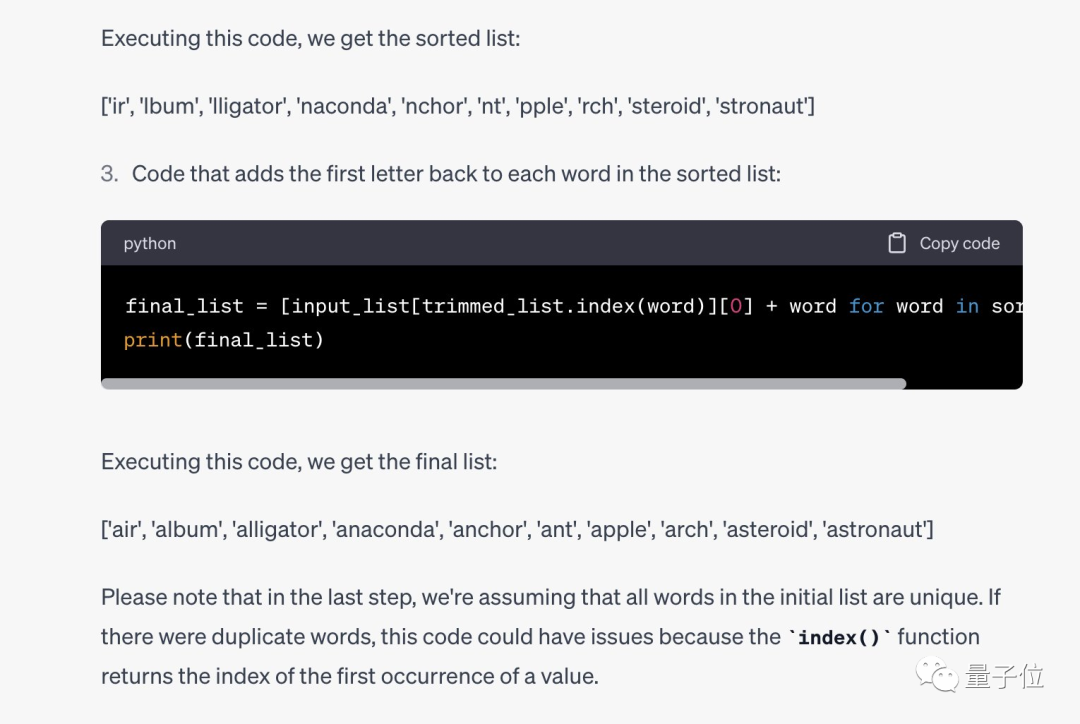Click the final list output starting with 'air'
The width and height of the screenshot is (1080, 724).
pyautogui.click(x=517, y=529)
